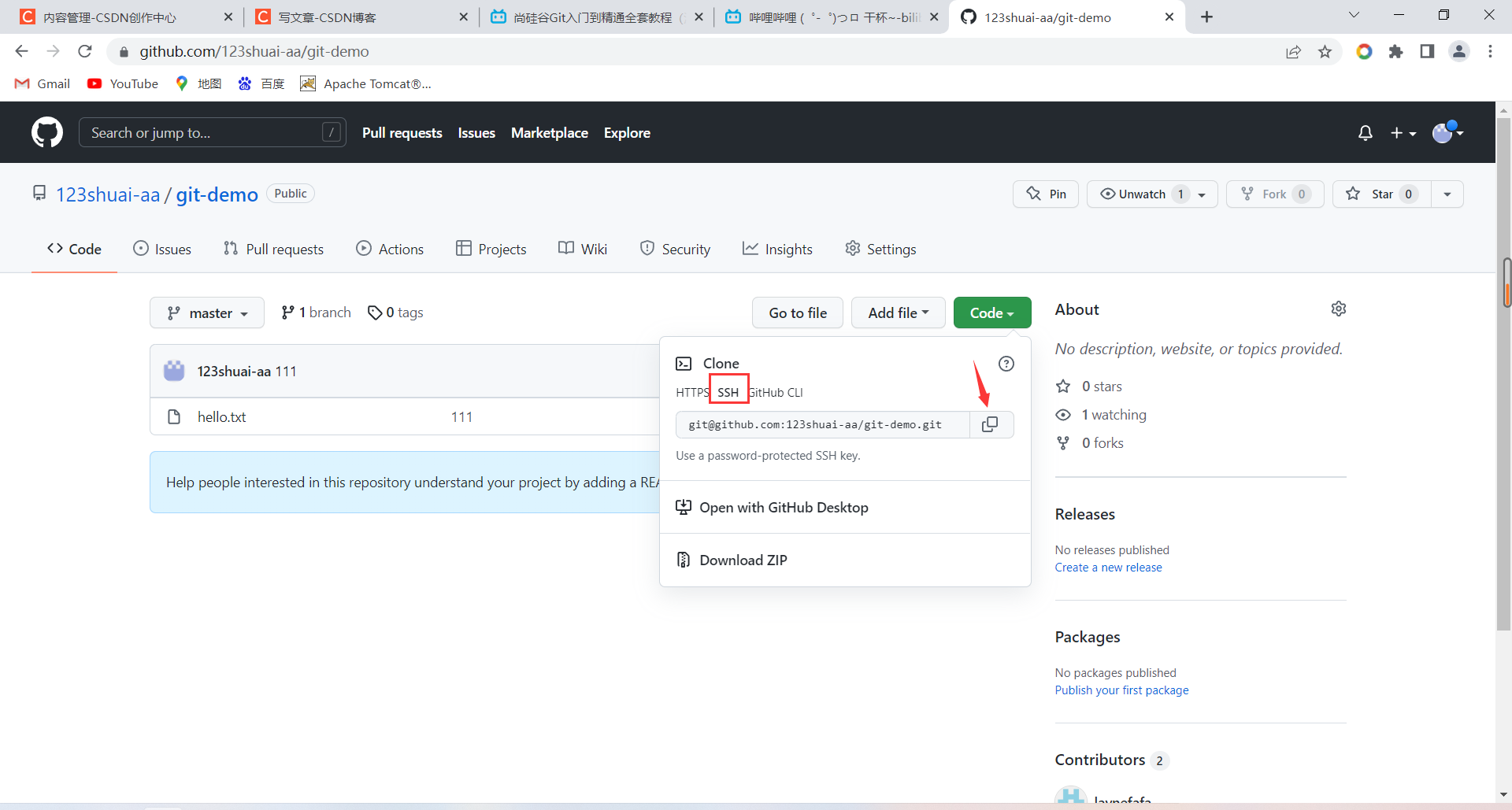Image resolution: width=1512 pixels, height=810 pixels.
Task: Open the 地图 bookmark
Action: (198, 83)
